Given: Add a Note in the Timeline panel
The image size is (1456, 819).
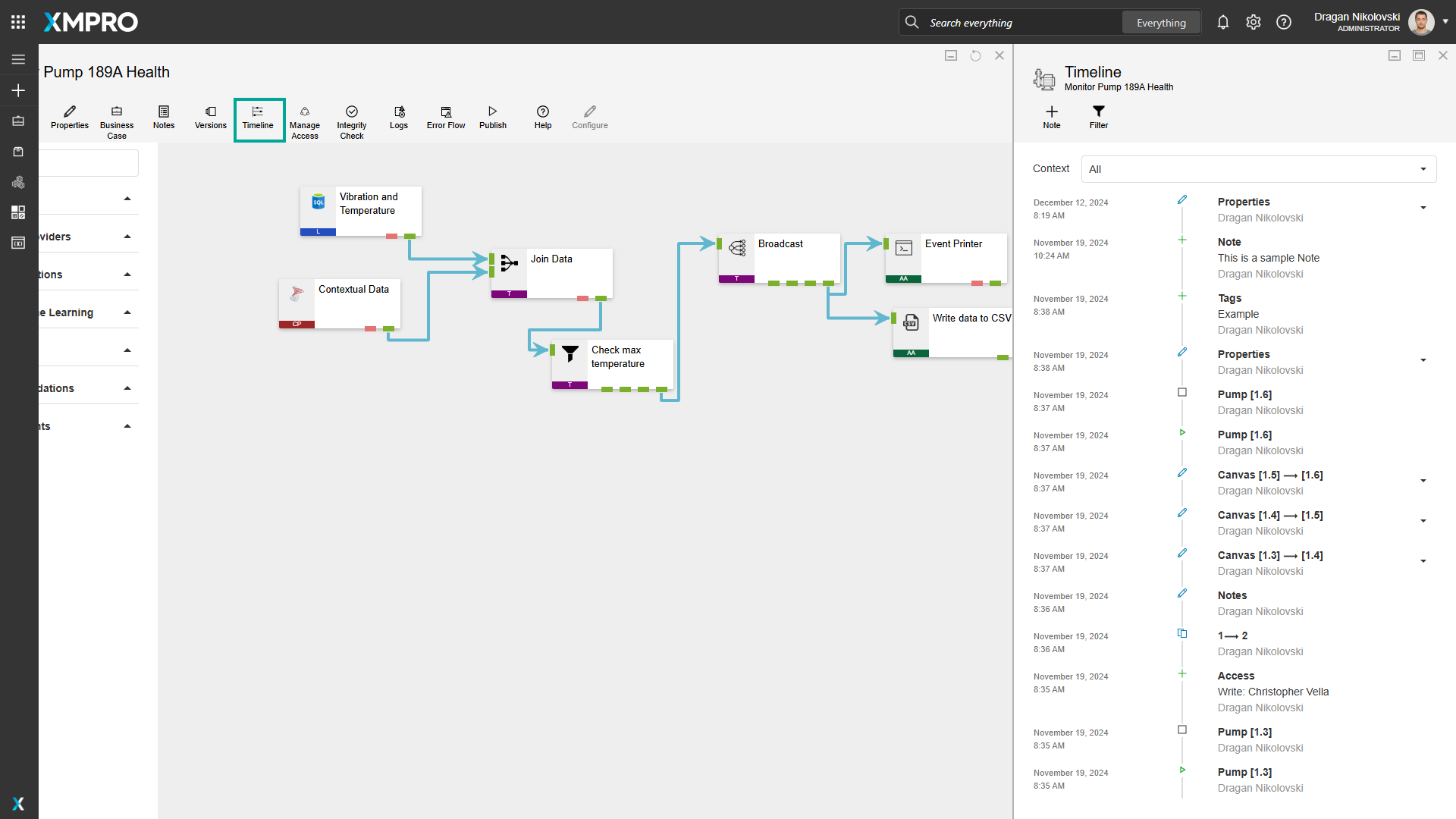Looking at the screenshot, I should (x=1051, y=118).
